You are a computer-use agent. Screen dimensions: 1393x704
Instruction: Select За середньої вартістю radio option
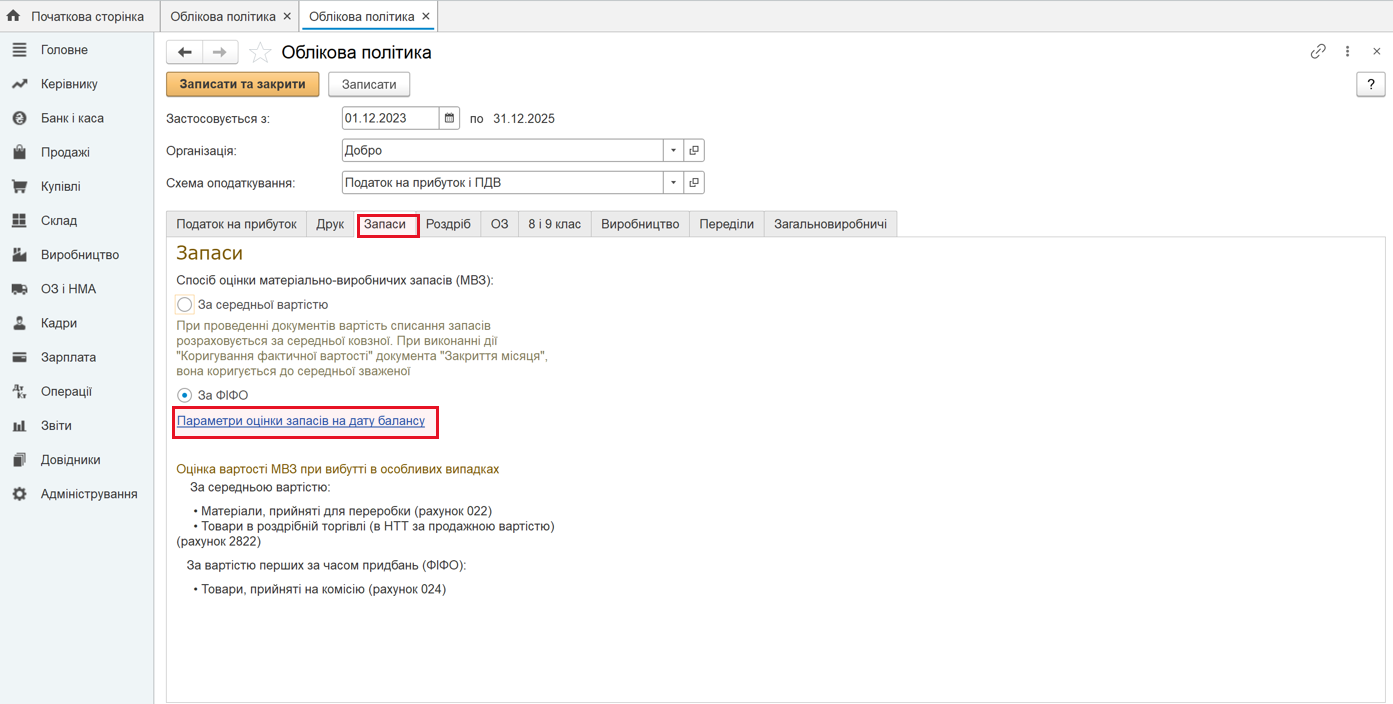(185, 304)
